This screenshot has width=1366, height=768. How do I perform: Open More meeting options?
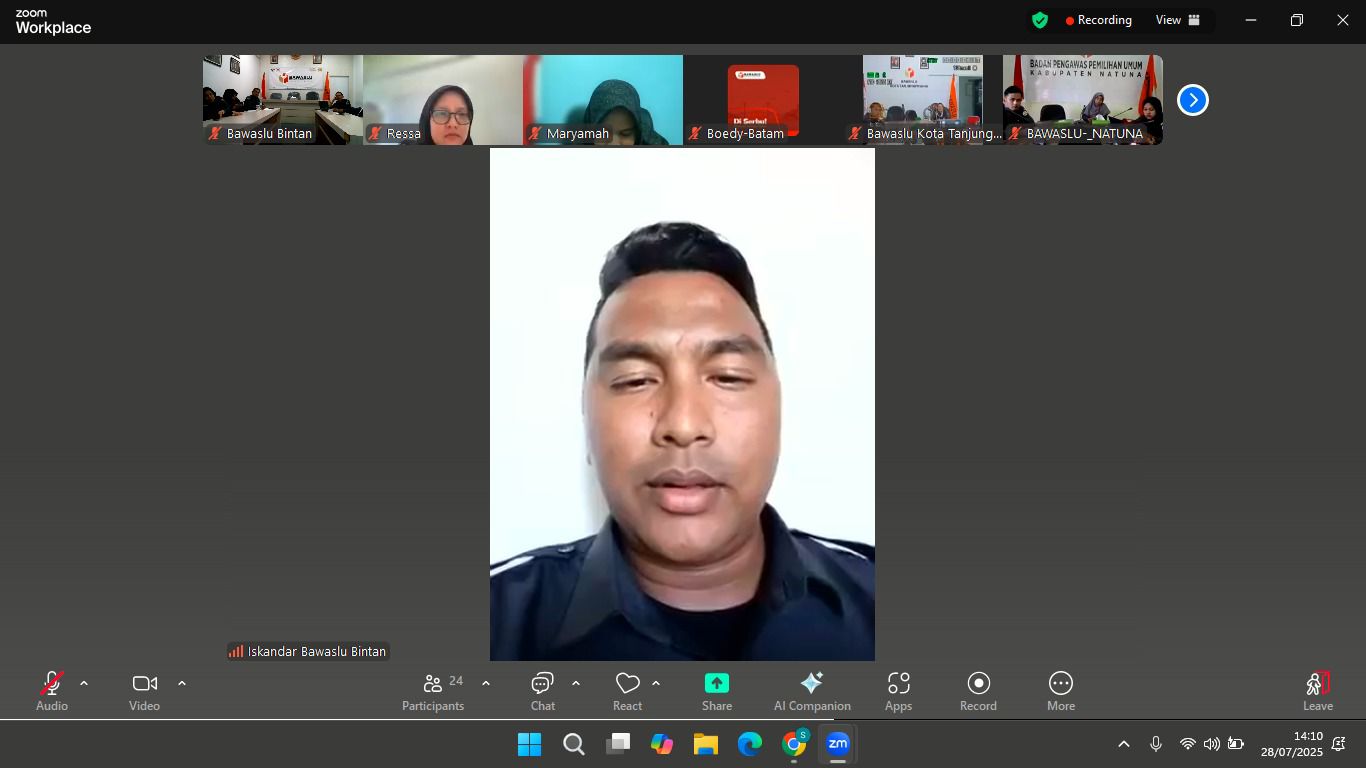[x=1060, y=690]
